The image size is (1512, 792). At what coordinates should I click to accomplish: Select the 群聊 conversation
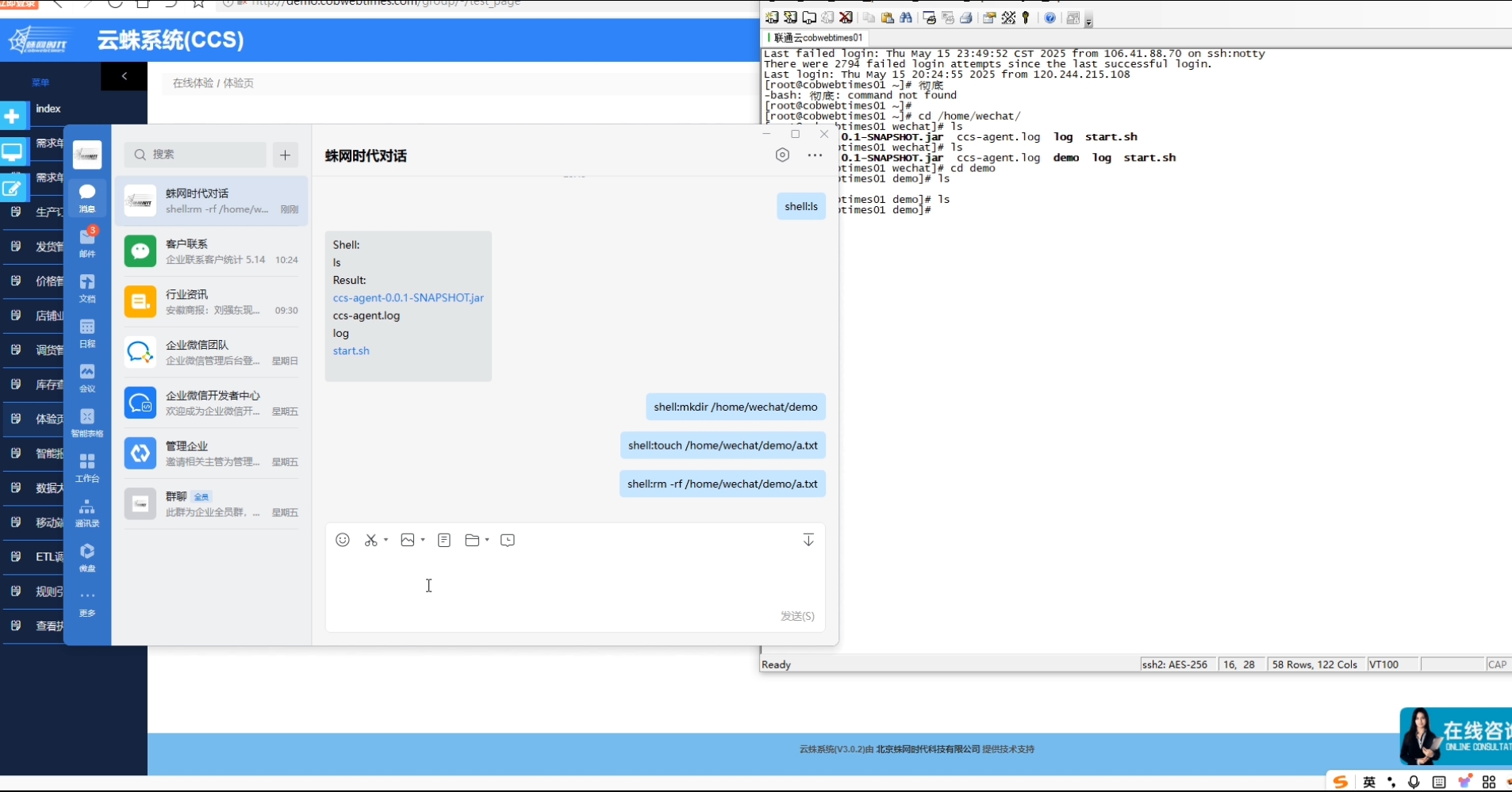pyautogui.click(x=212, y=504)
